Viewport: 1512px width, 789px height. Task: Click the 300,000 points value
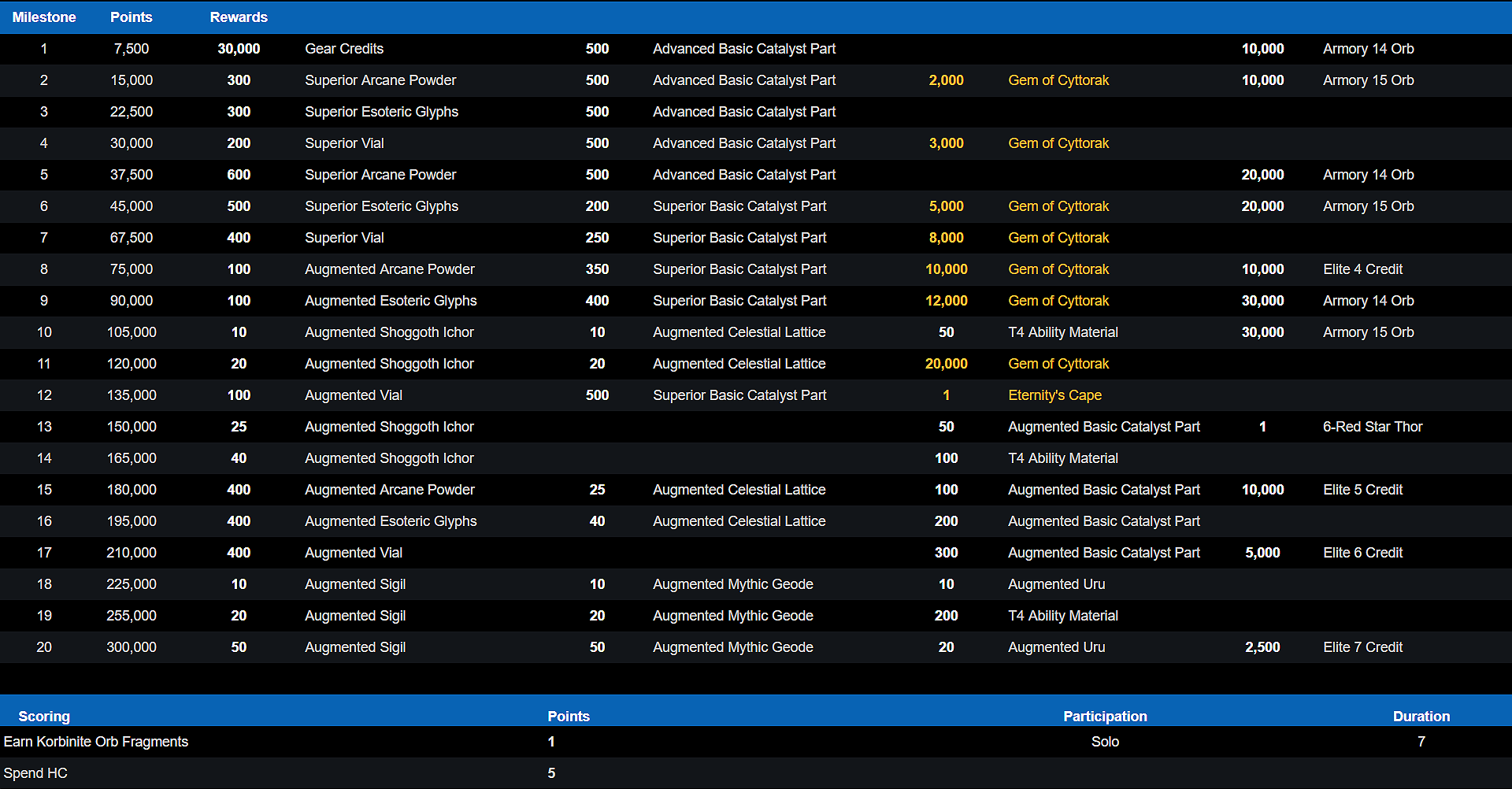(132, 647)
